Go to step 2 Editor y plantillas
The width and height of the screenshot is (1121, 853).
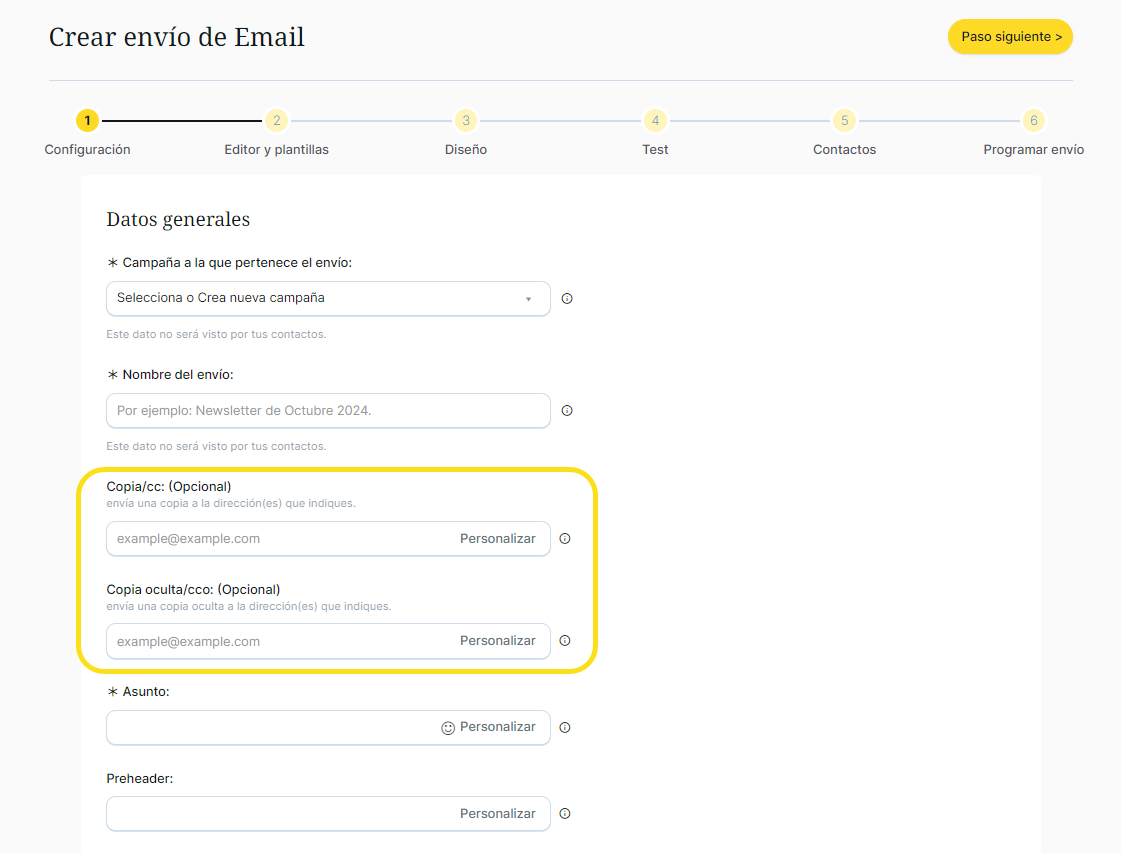coord(277,121)
